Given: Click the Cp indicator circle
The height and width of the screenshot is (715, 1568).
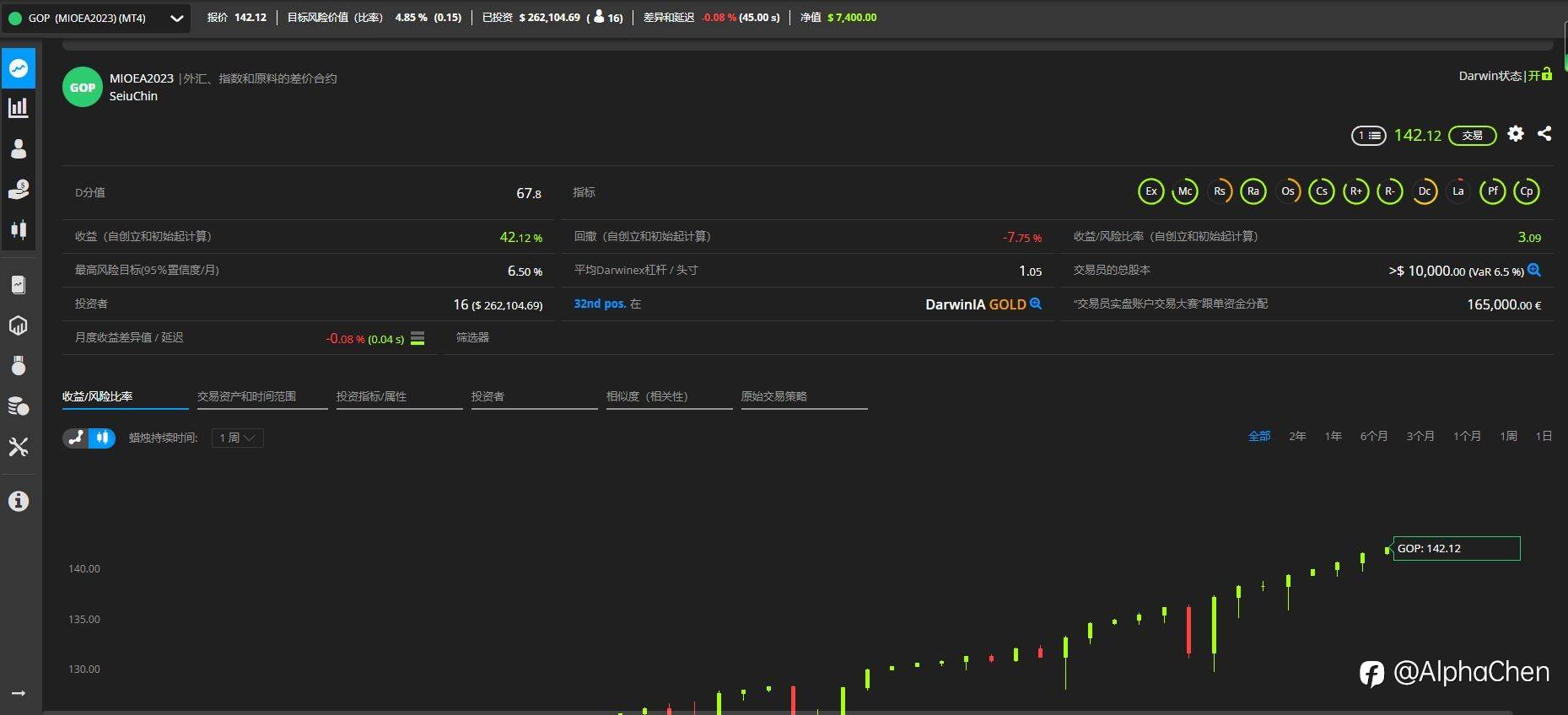Looking at the screenshot, I should (x=1527, y=191).
